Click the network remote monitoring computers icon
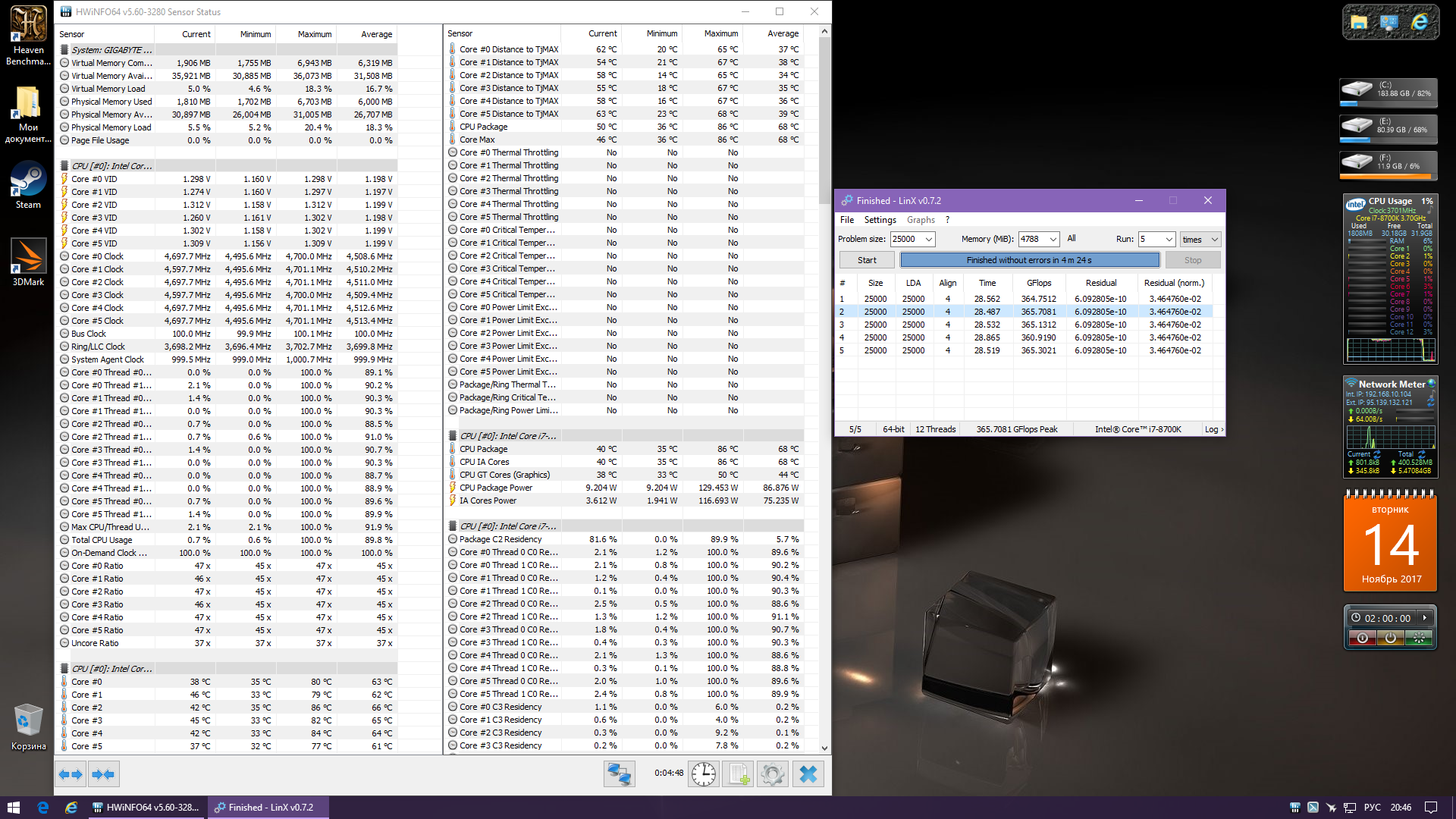 click(x=619, y=774)
